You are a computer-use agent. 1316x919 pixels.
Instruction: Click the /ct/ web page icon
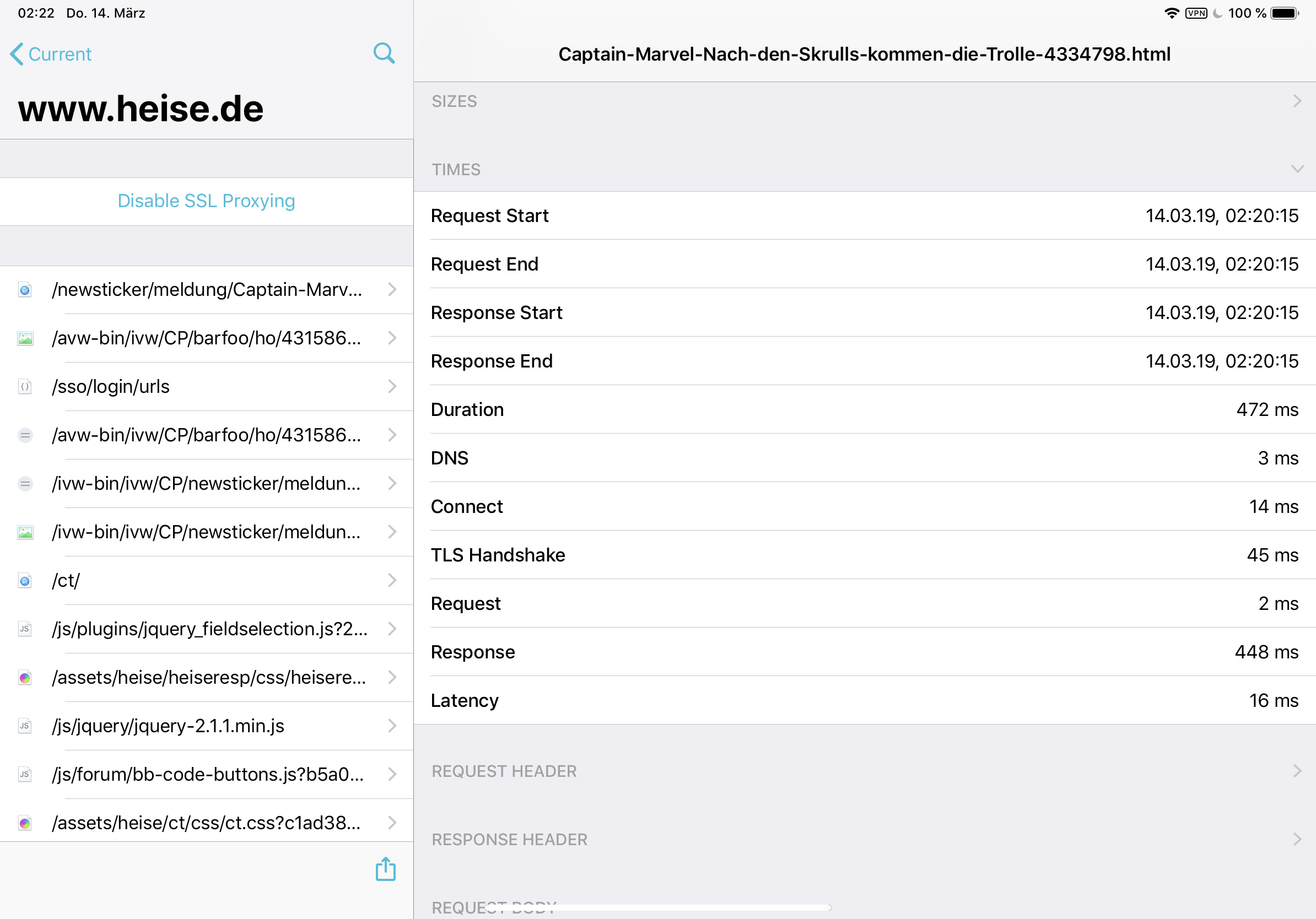point(25,581)
